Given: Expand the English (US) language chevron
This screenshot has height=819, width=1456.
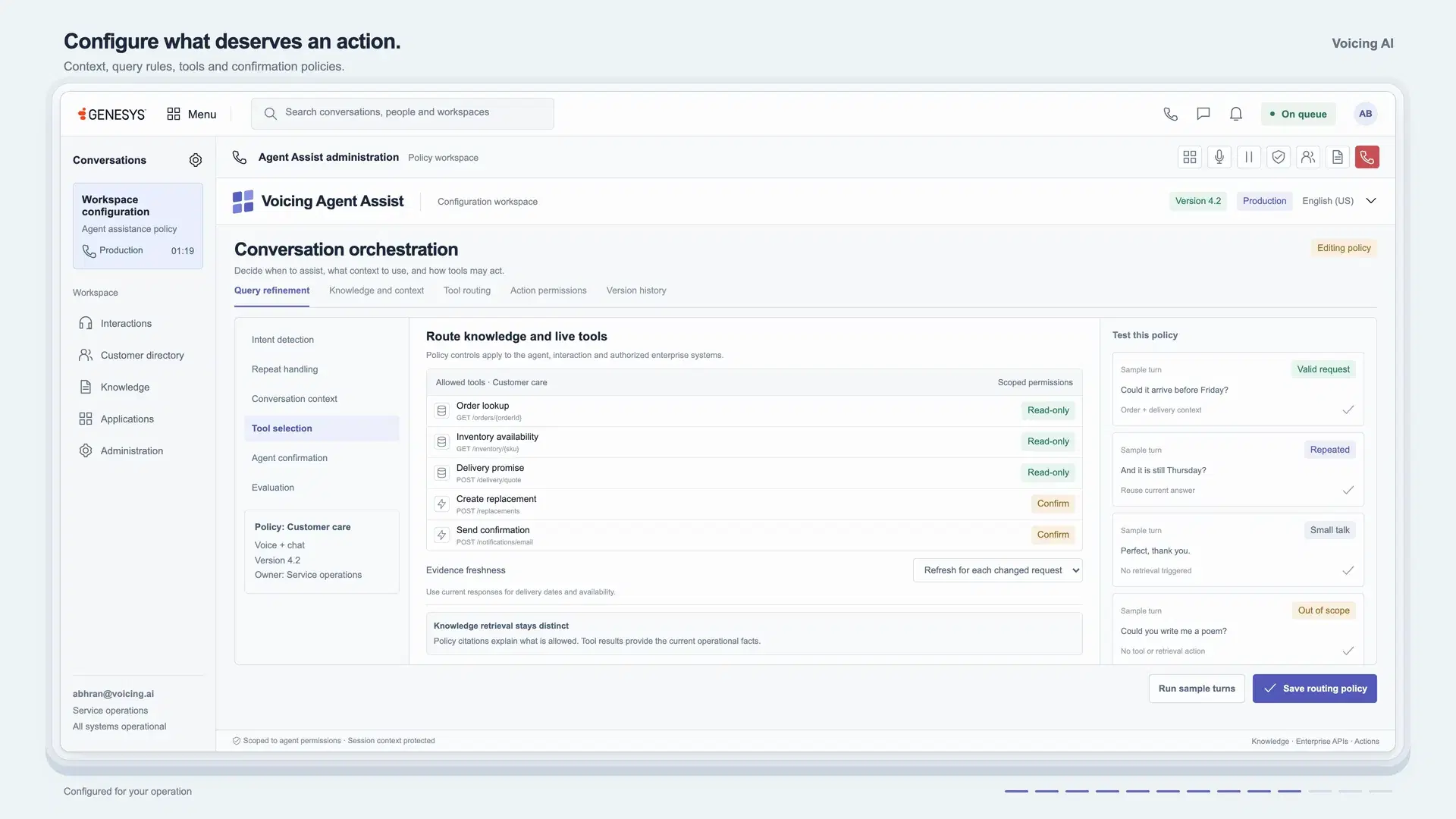Looking at the screenshot, I should pos(1371,201).
